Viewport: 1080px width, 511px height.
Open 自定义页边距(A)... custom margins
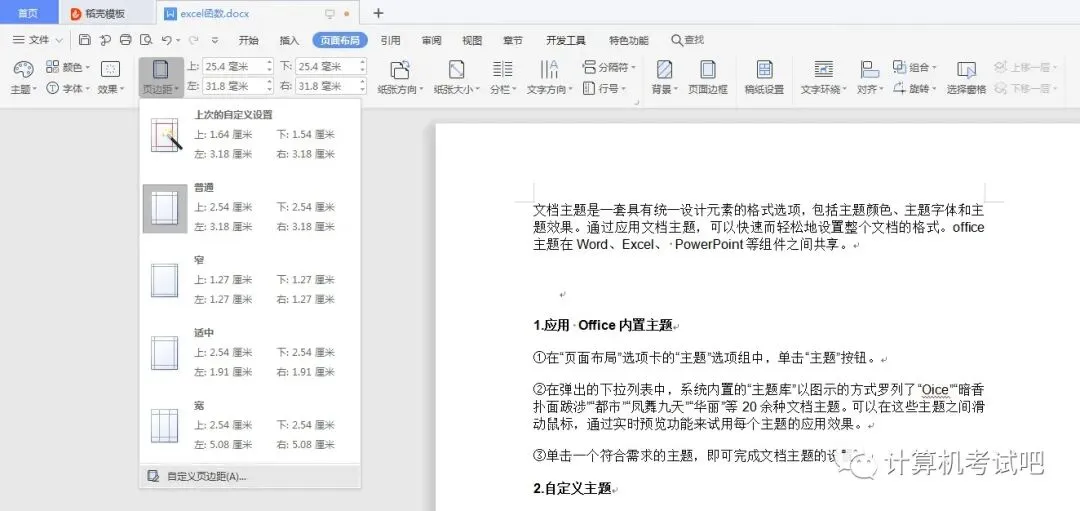point(250,476)
